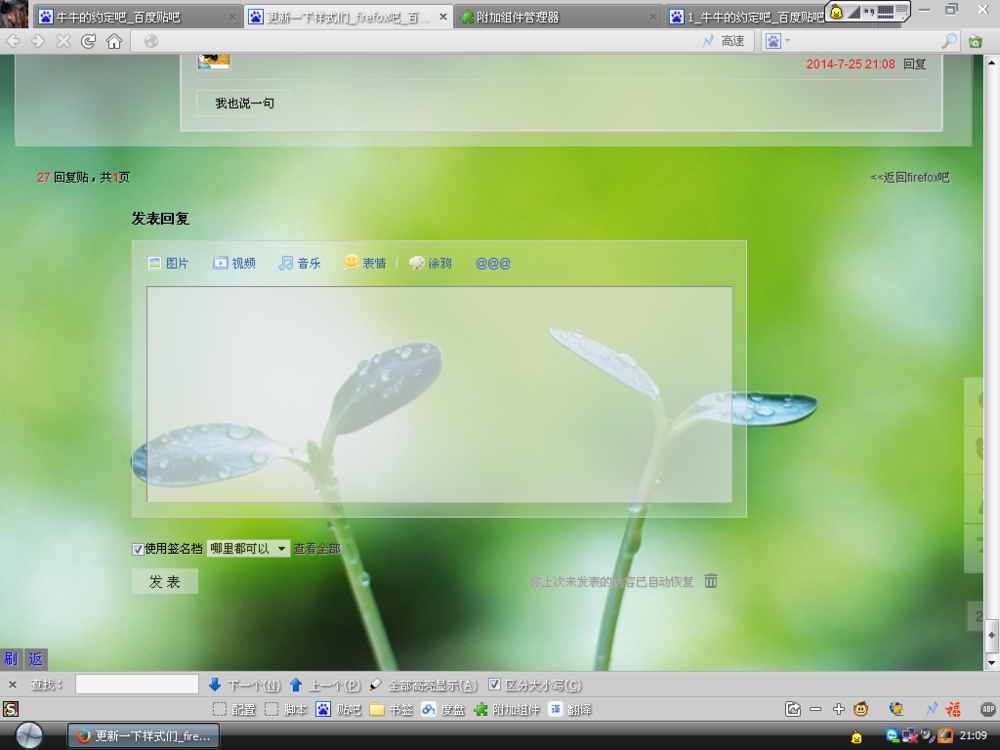
Task: Click the monkey face addon icon
Action: coord(861,709)
